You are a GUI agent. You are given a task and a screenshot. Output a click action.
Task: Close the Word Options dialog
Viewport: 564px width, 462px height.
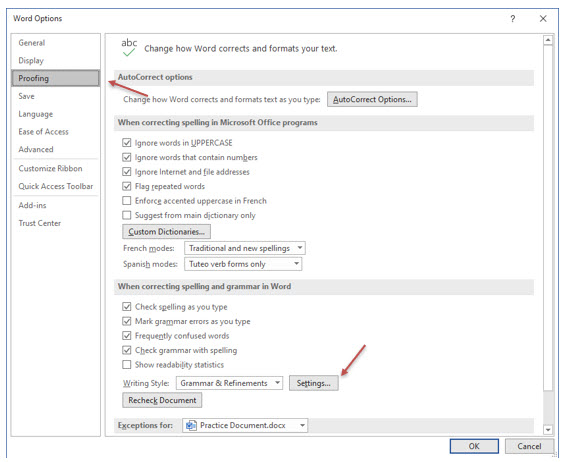pyautogui.click(x=543, y=19)
